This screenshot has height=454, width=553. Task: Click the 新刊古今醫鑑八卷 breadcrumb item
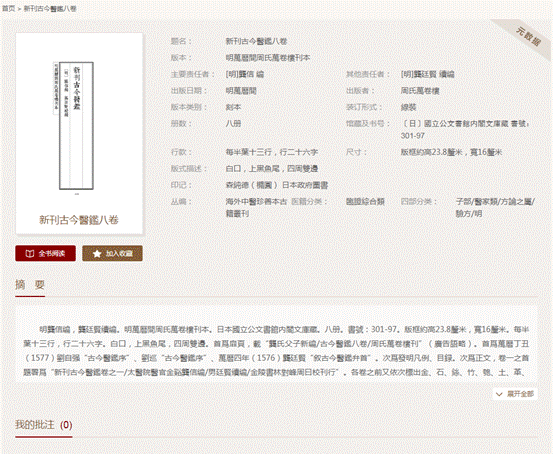[x=50, y=8]
